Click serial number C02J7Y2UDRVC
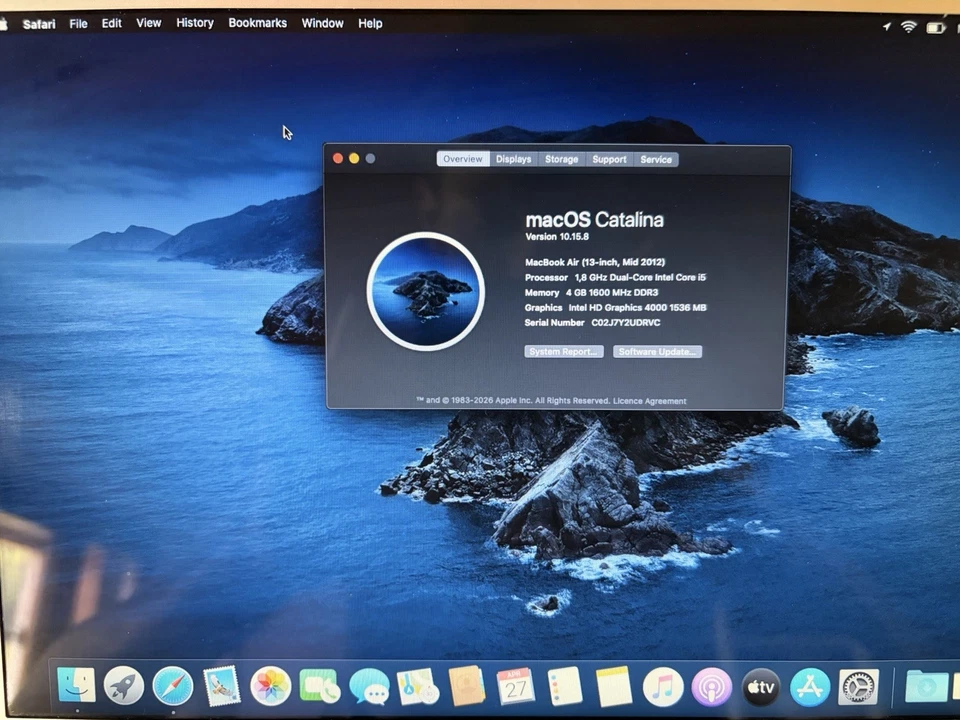 click(626, 323)
